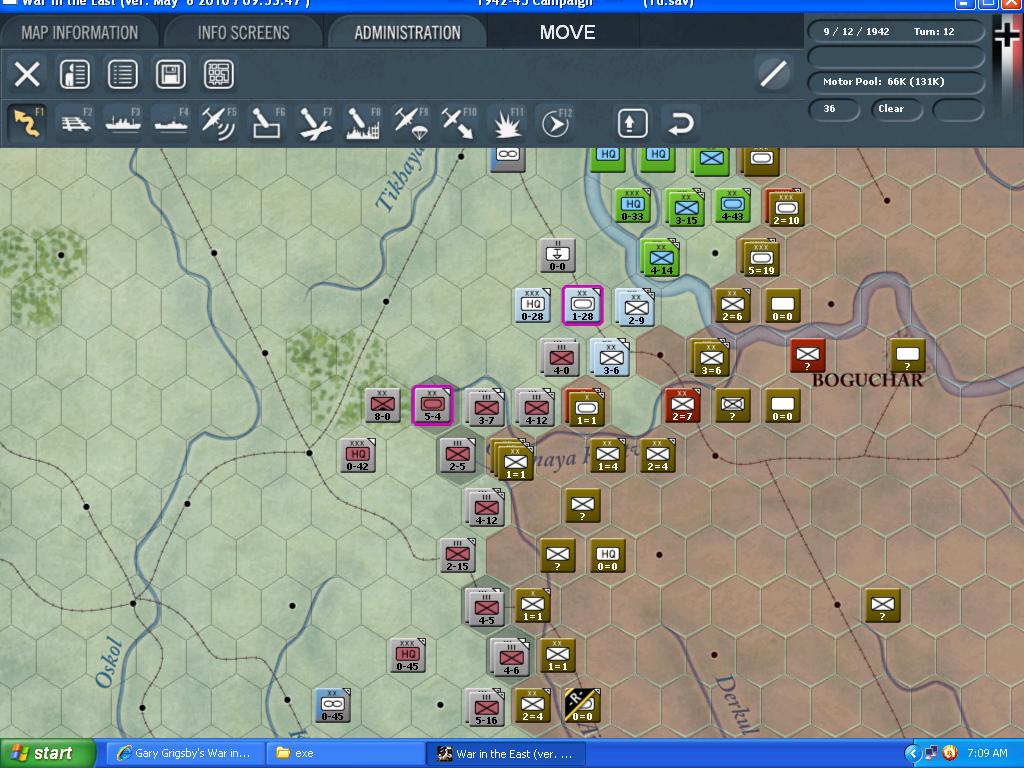Screen dimensions: 1024x768
Task: Click the Motor Pool 66K (131K) field
Action: tap(896, 82)
